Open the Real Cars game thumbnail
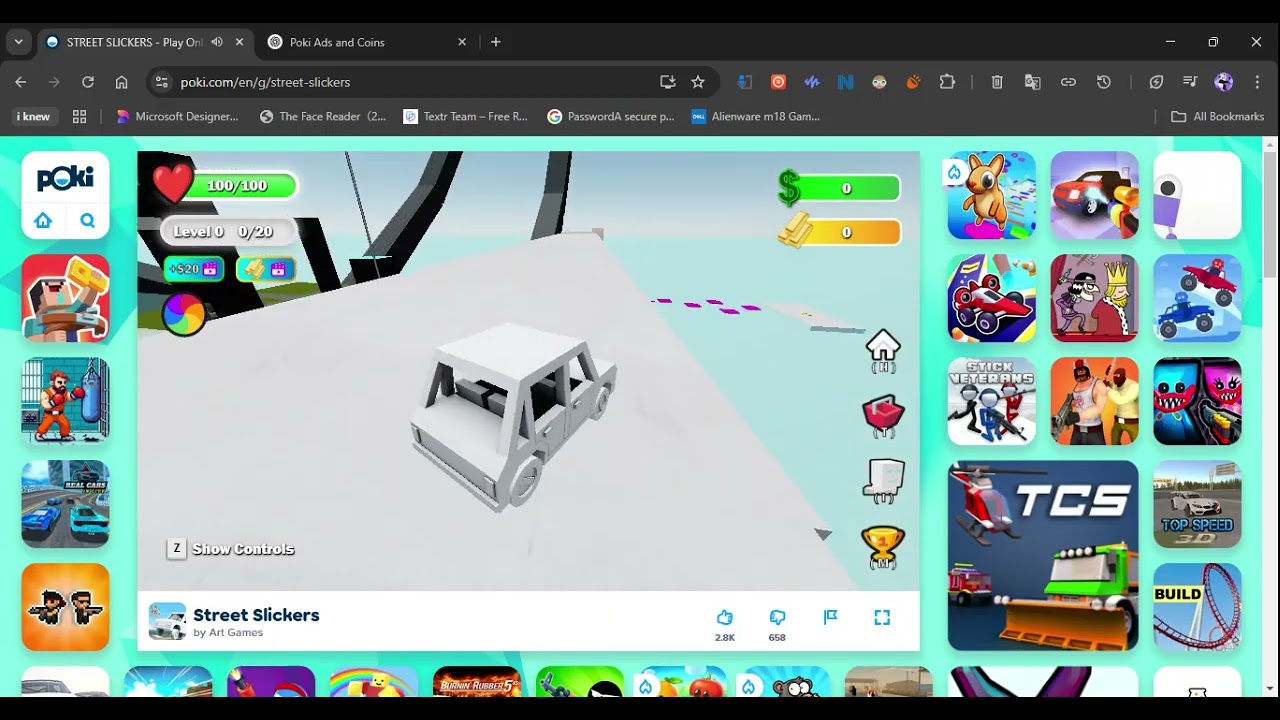 (65, 504)
